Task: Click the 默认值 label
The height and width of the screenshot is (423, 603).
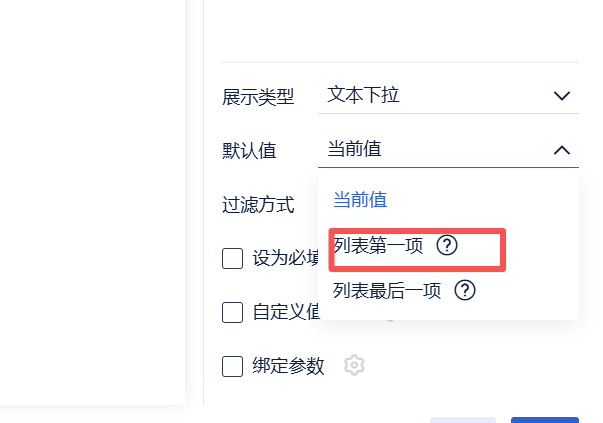Action: click(x=249, y=151)
